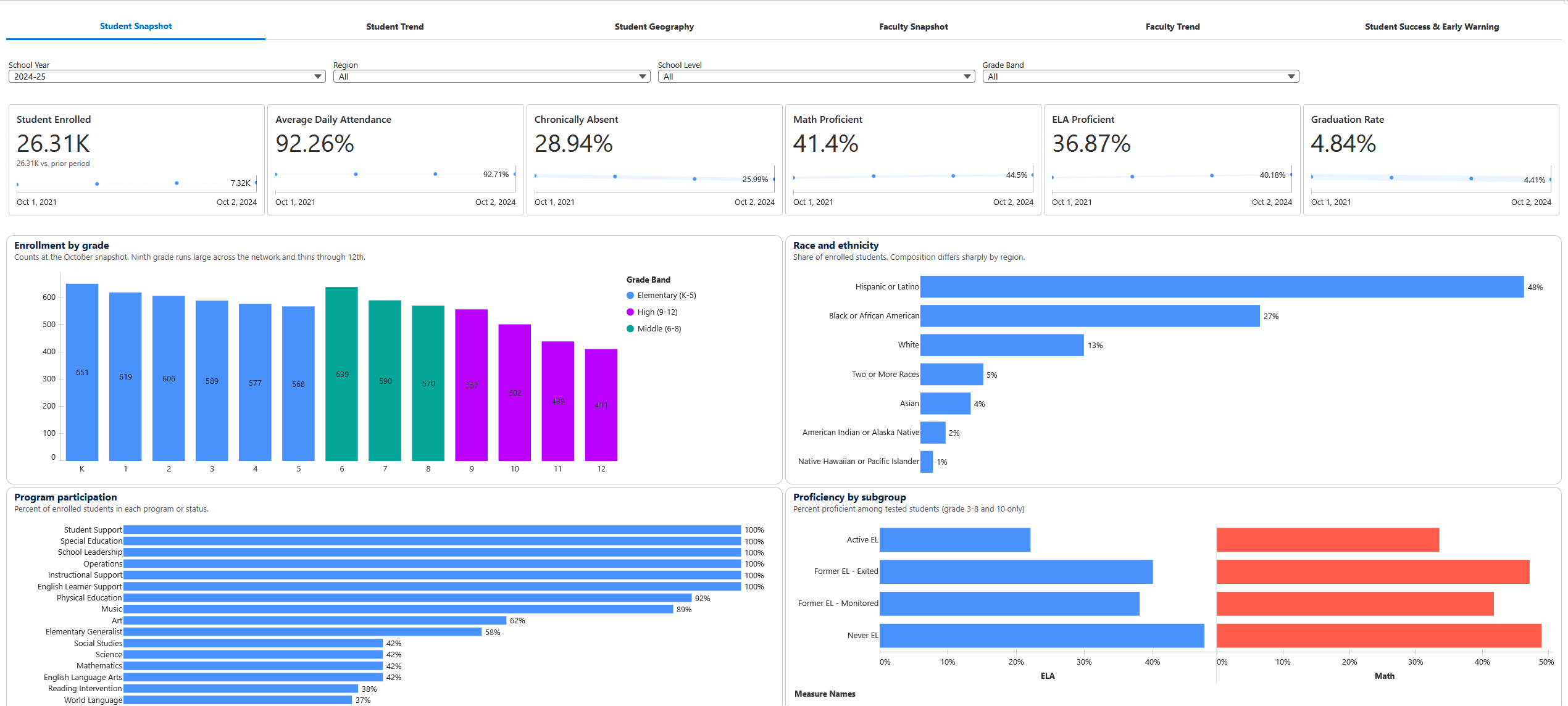Screen dimensions: 1568x706
Task: Select the Asian 4% bar
Action: pos(945,404)
